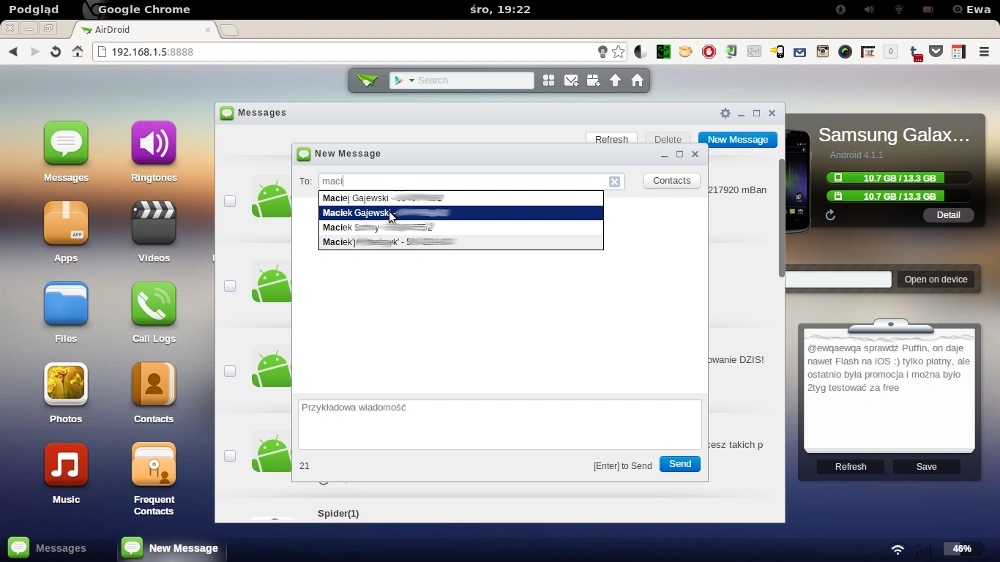Click the 46% battery indicator
The height and width of the screenshot is (562, 1000).
pos(962,549)
